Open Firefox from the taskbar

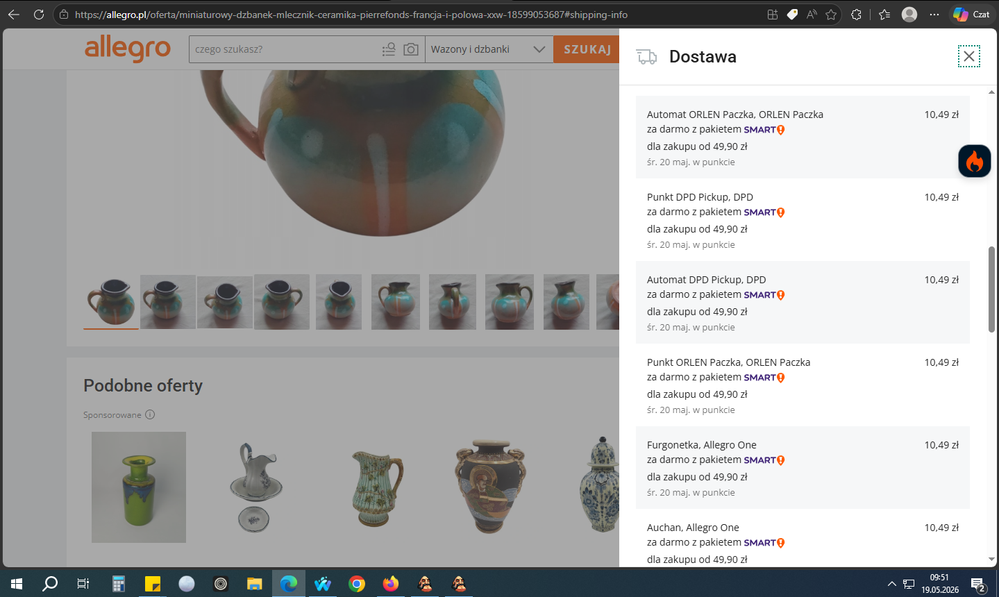point(391,583)
